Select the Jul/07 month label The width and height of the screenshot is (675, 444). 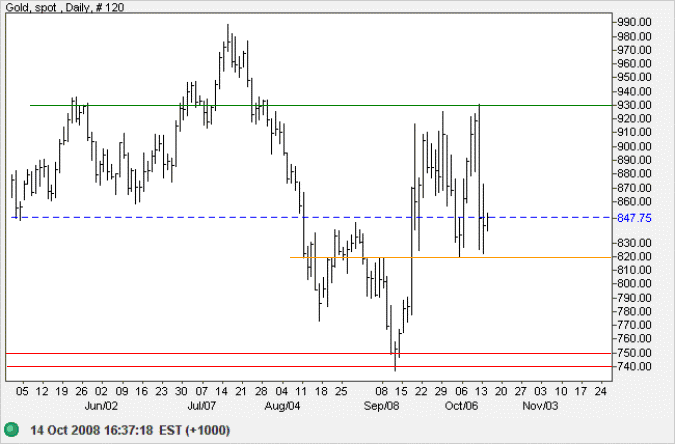coord(201,406)
